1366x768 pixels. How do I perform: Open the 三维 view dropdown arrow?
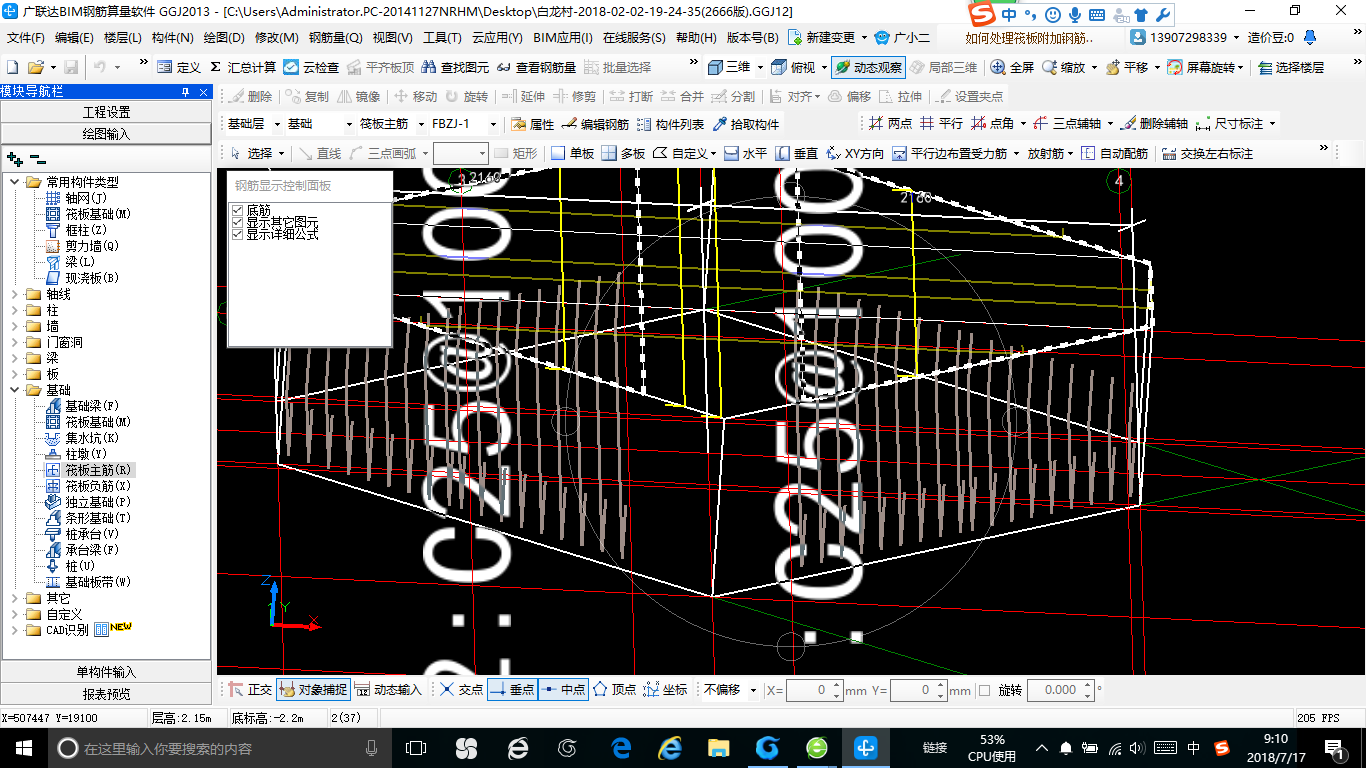(760, 67)
